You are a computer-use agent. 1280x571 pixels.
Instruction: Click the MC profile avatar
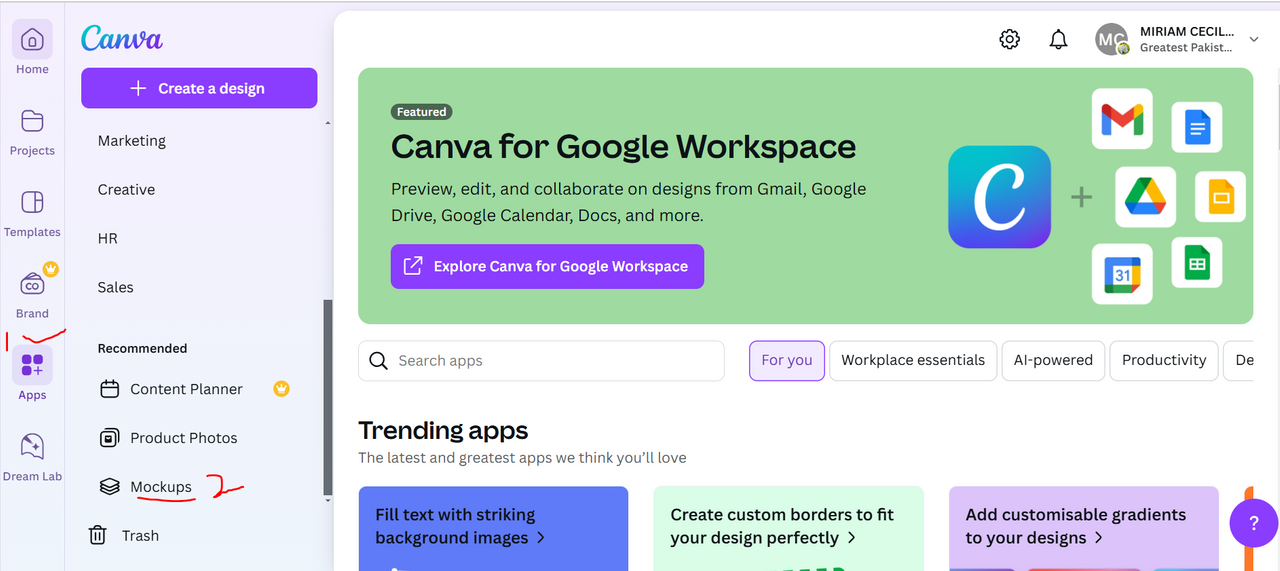tap(1111, 40)
